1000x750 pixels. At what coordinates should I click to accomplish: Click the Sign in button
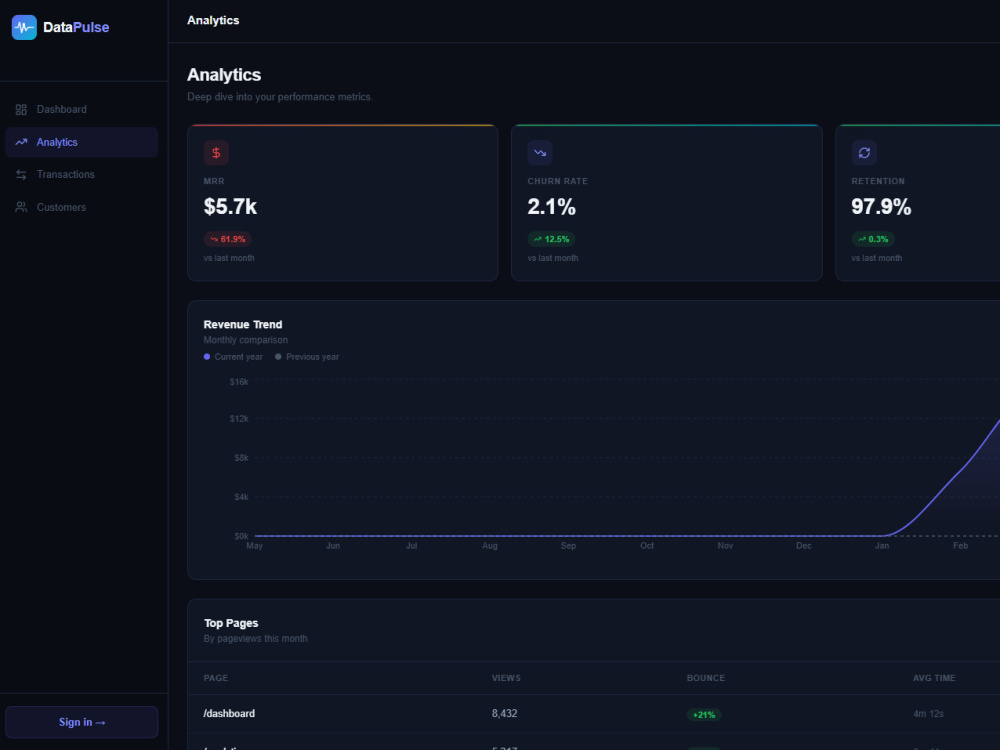pyautogui.click(x=82, y=722)
